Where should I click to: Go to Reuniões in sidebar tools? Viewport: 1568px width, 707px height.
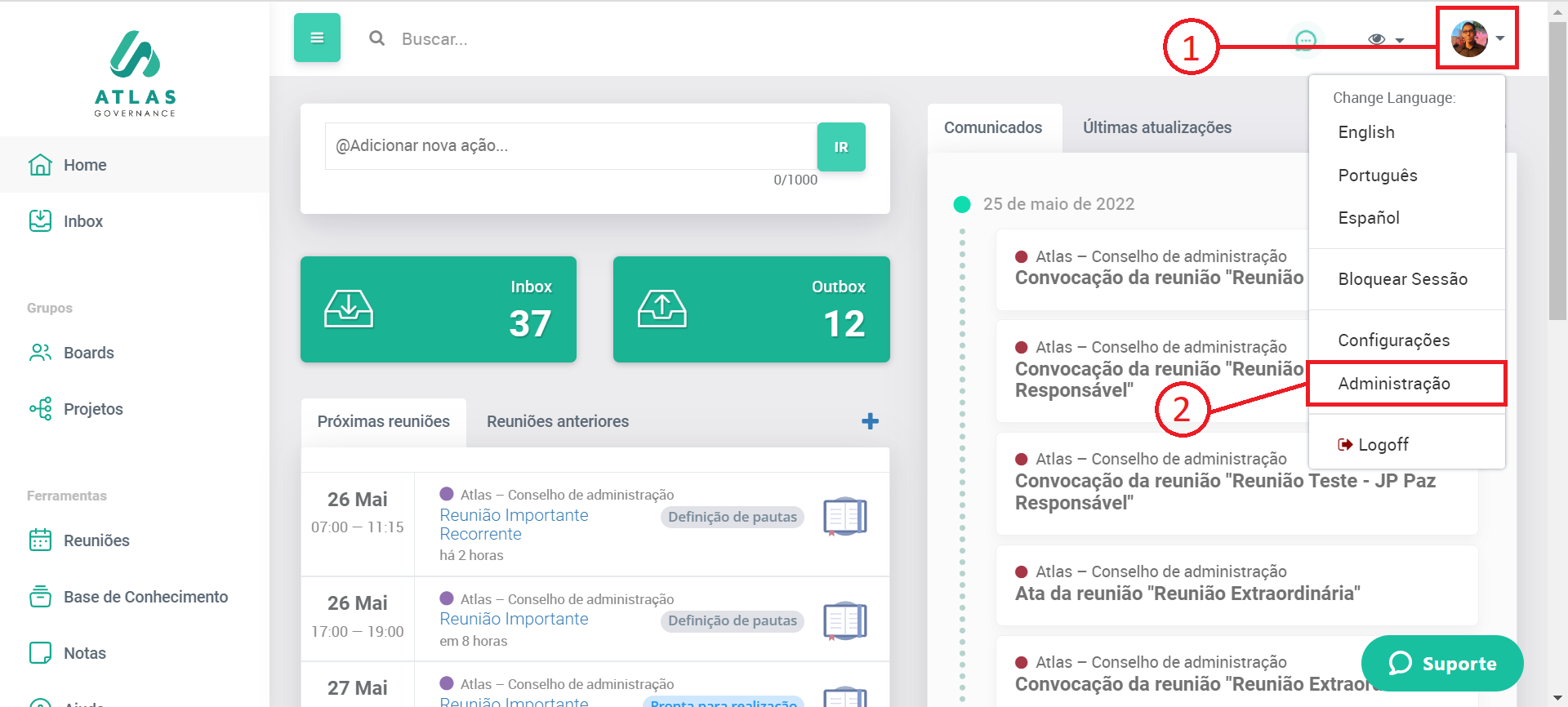[96, 540]
